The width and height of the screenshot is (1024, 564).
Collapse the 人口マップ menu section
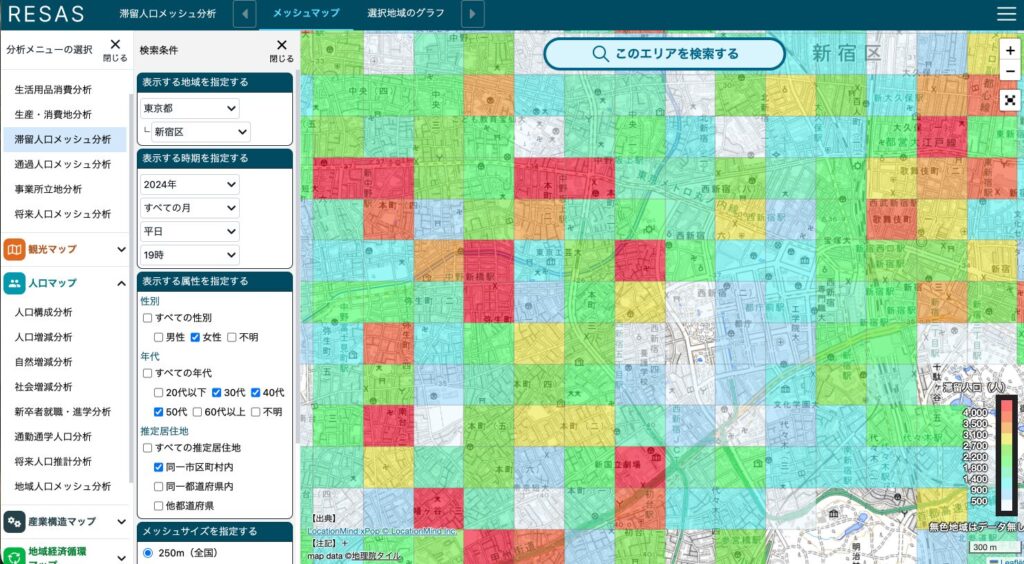pyautogui.click(x=121, y=283)
